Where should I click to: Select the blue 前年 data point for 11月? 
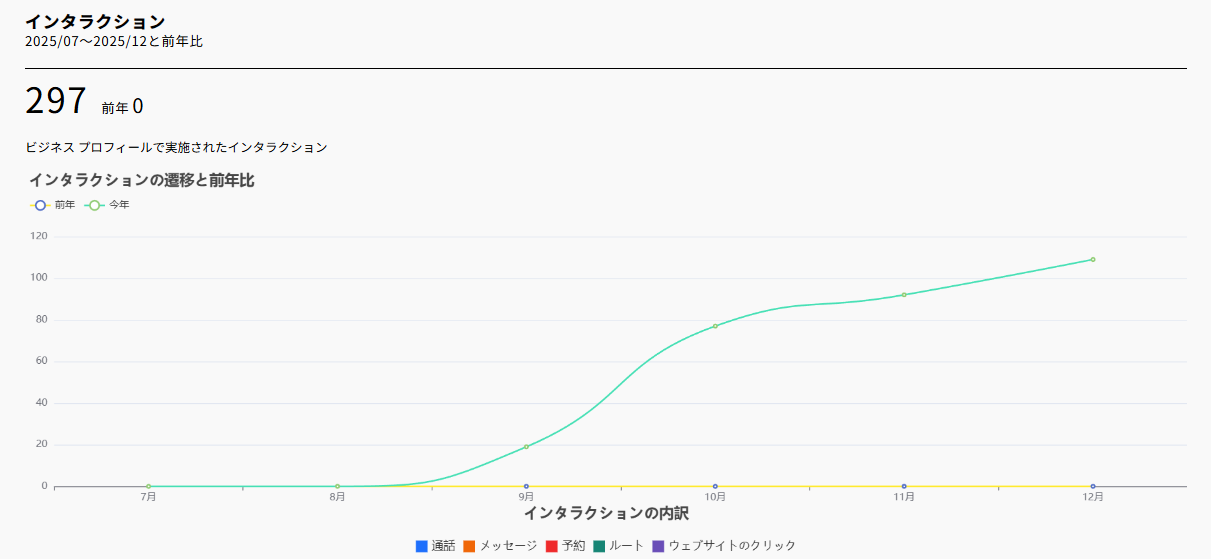904,486
